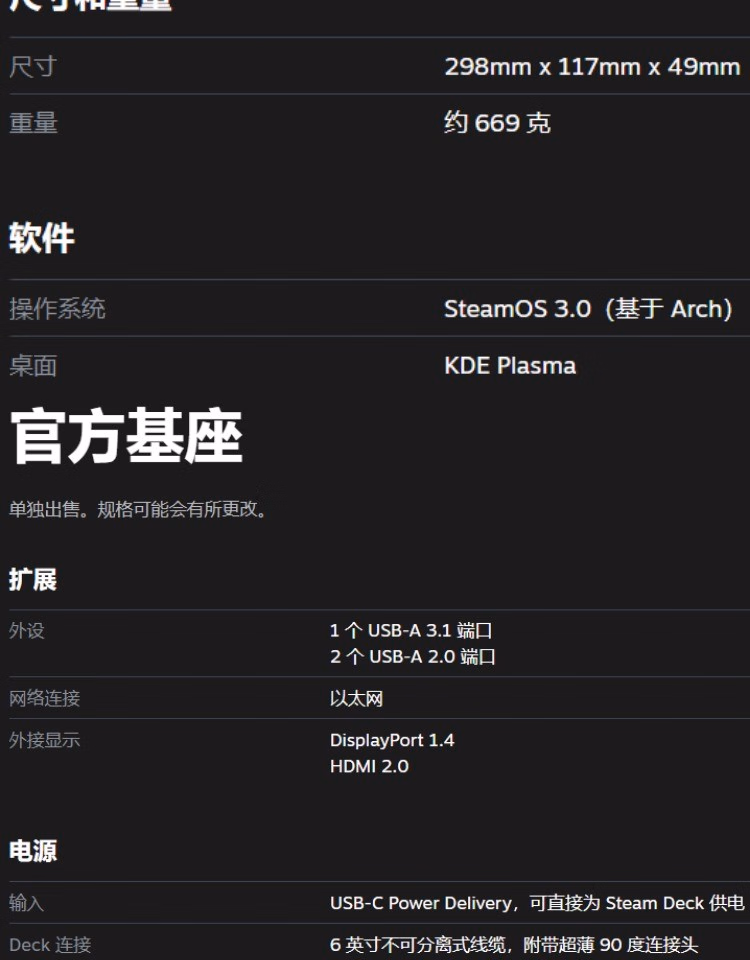Click the DisplayPort 1.4 text
The image size is (750, 960).
click(392, 740)
